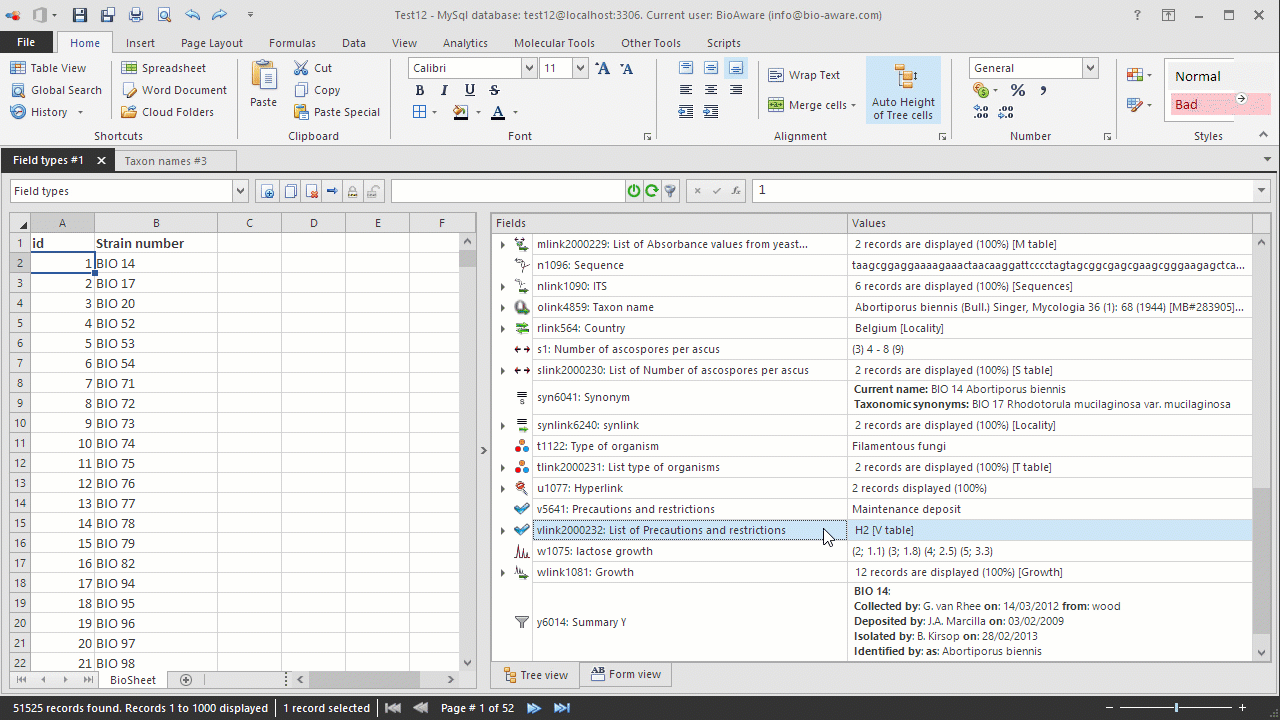
Task: Expand the wlink1081: Growth row
Action: tap(502, 572)
